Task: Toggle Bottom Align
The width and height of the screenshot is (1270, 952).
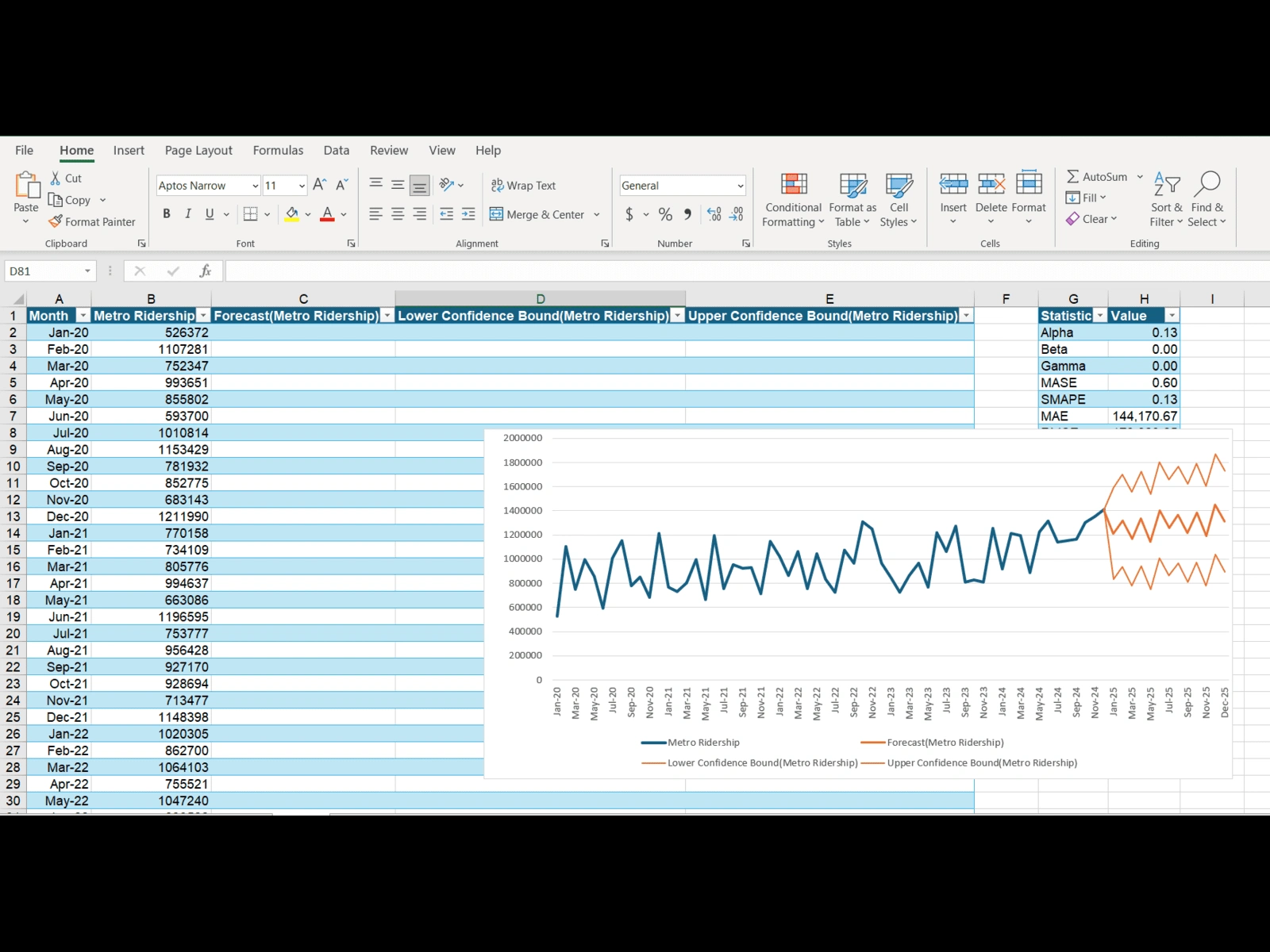Action: point(420,185)
